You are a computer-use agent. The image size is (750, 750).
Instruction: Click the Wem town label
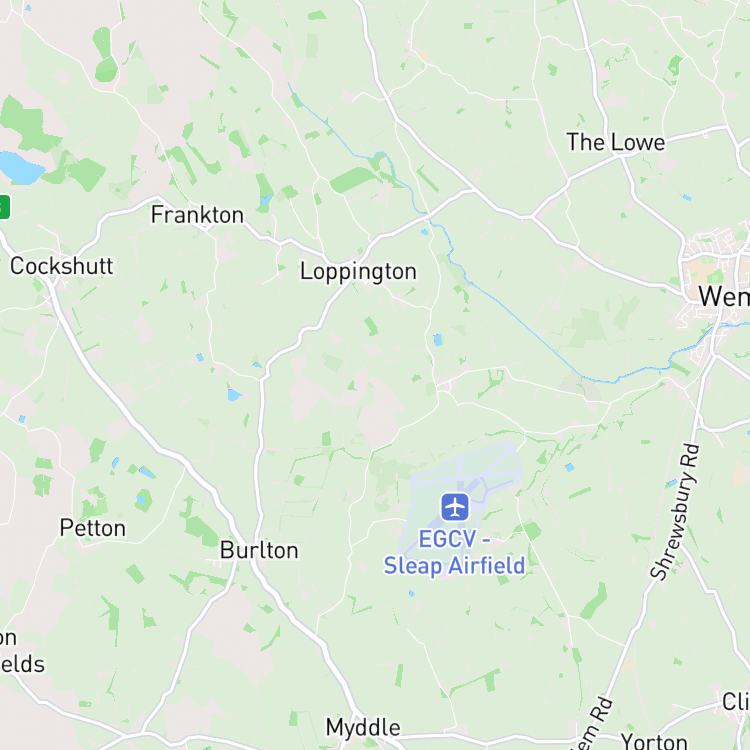coord(724,296)
